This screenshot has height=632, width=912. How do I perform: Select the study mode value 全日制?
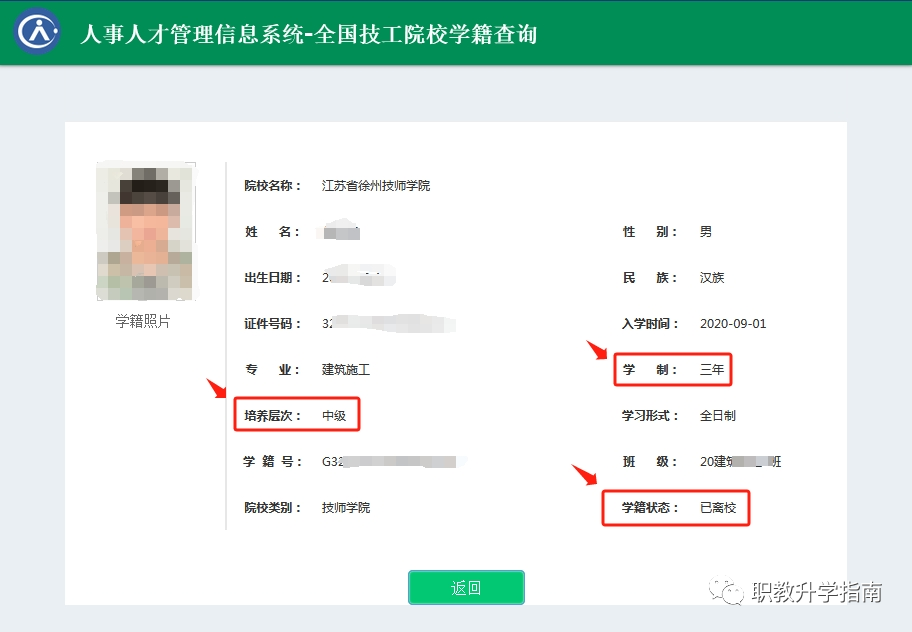(718, 415)
